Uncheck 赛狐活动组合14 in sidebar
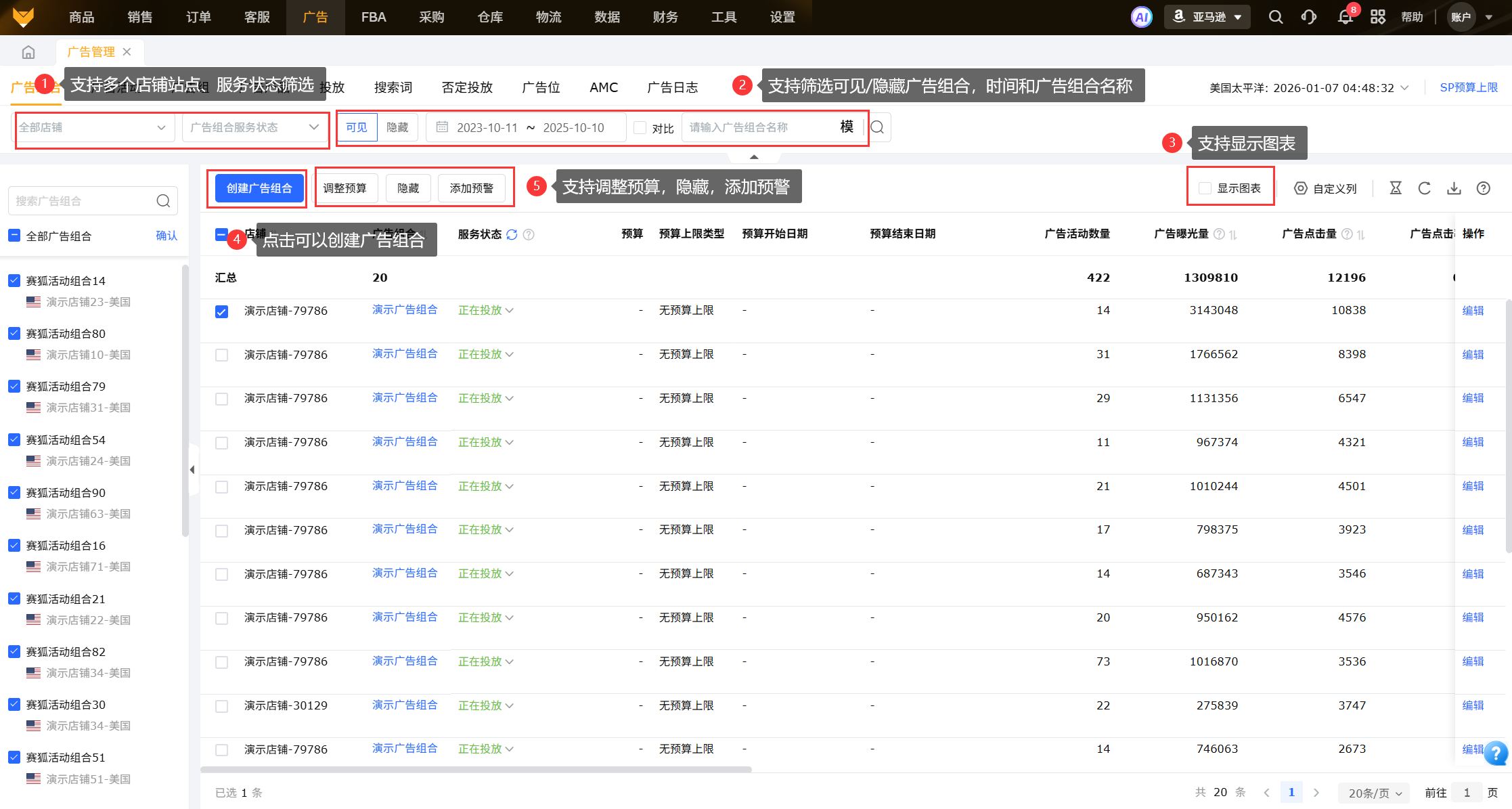This screenshot has height=809, width=1512. coord(14,280)
